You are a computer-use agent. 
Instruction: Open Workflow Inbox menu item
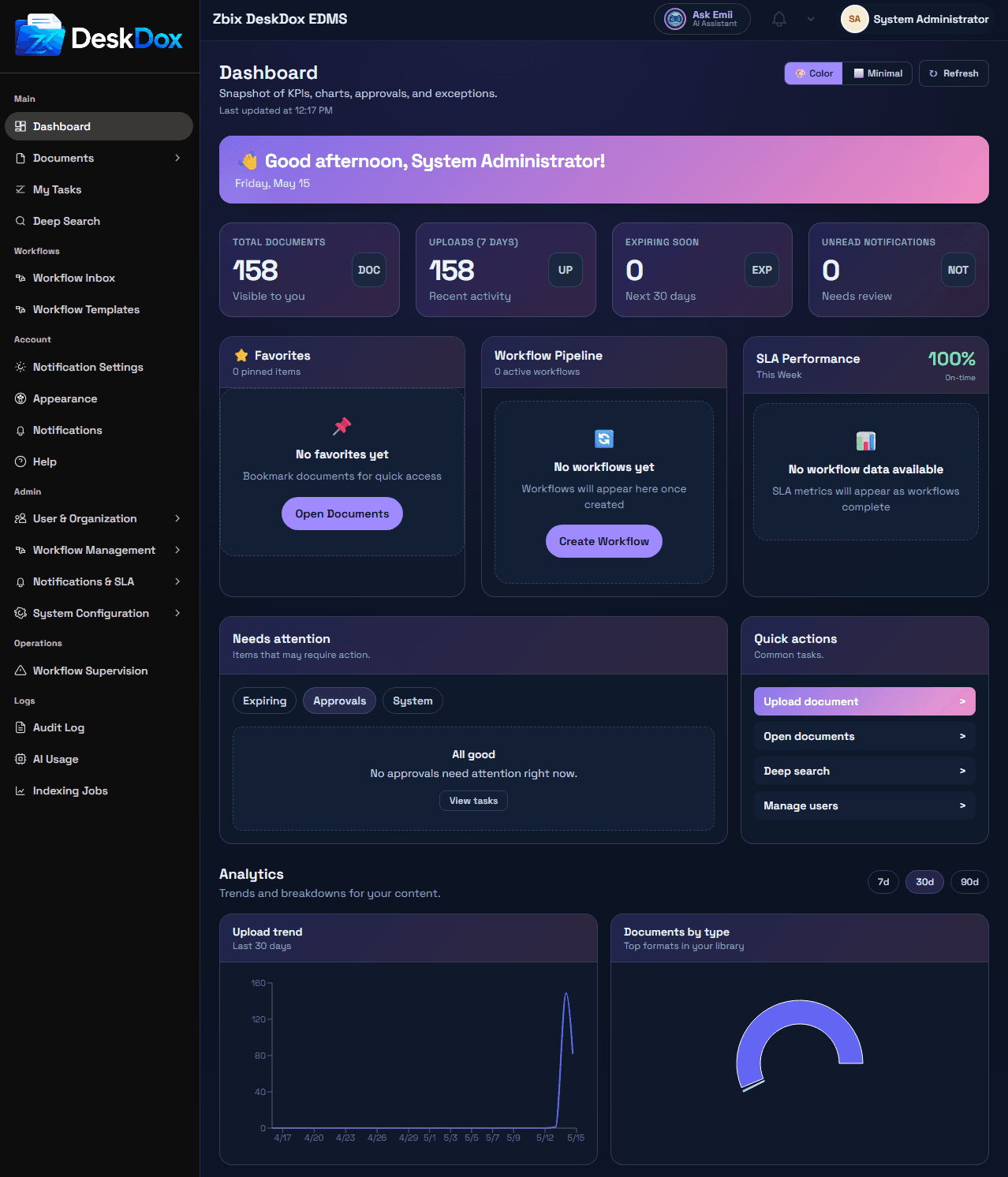tap(99, 278)
